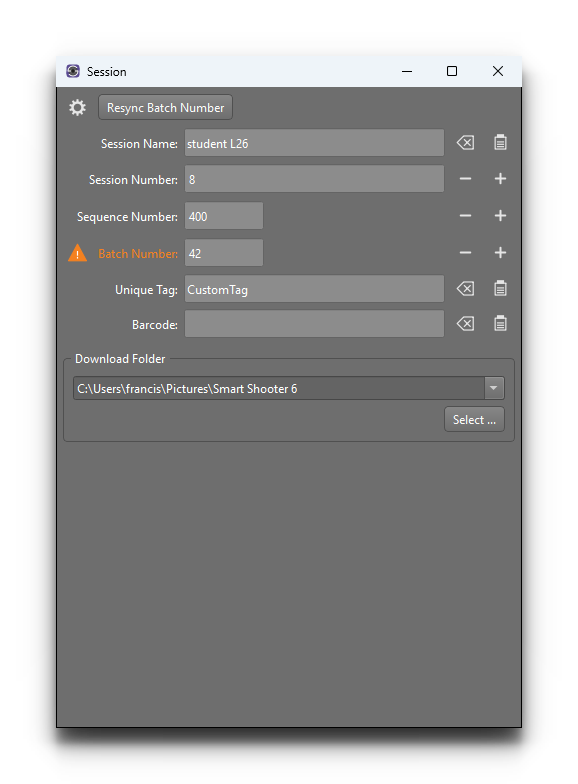Click Resync Batch Number button
Screen dimensions: 578x784
coord(166,108)
